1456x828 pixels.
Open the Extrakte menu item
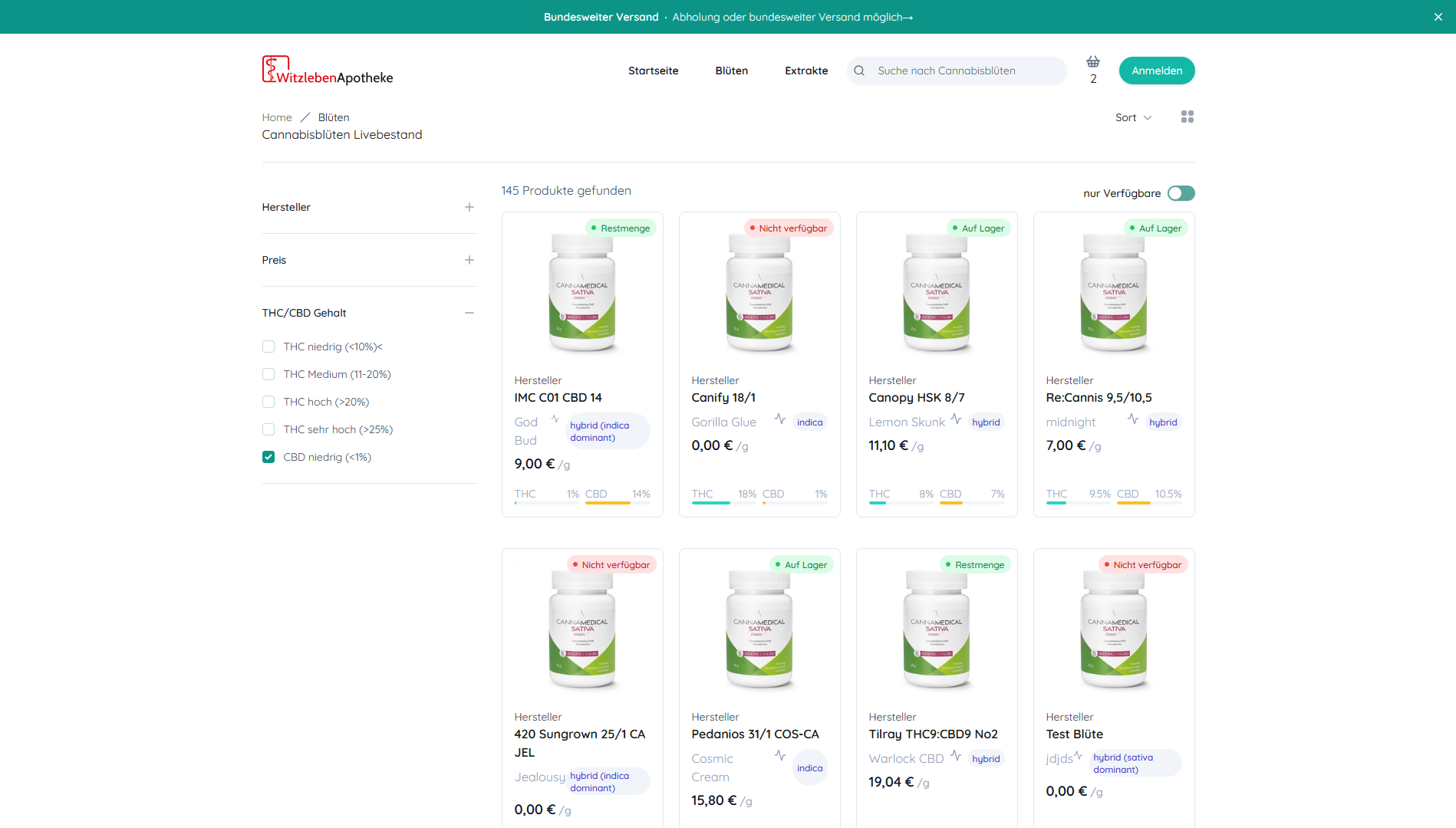[x=806, y=71]
